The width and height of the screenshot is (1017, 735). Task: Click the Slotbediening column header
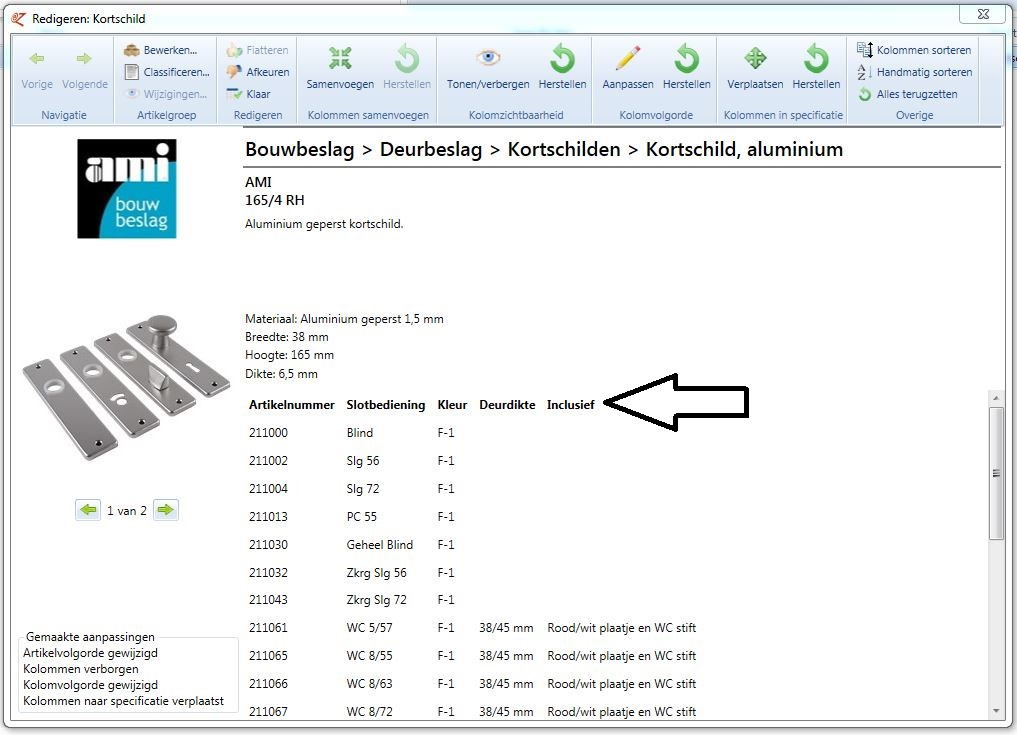coord(386,405)
